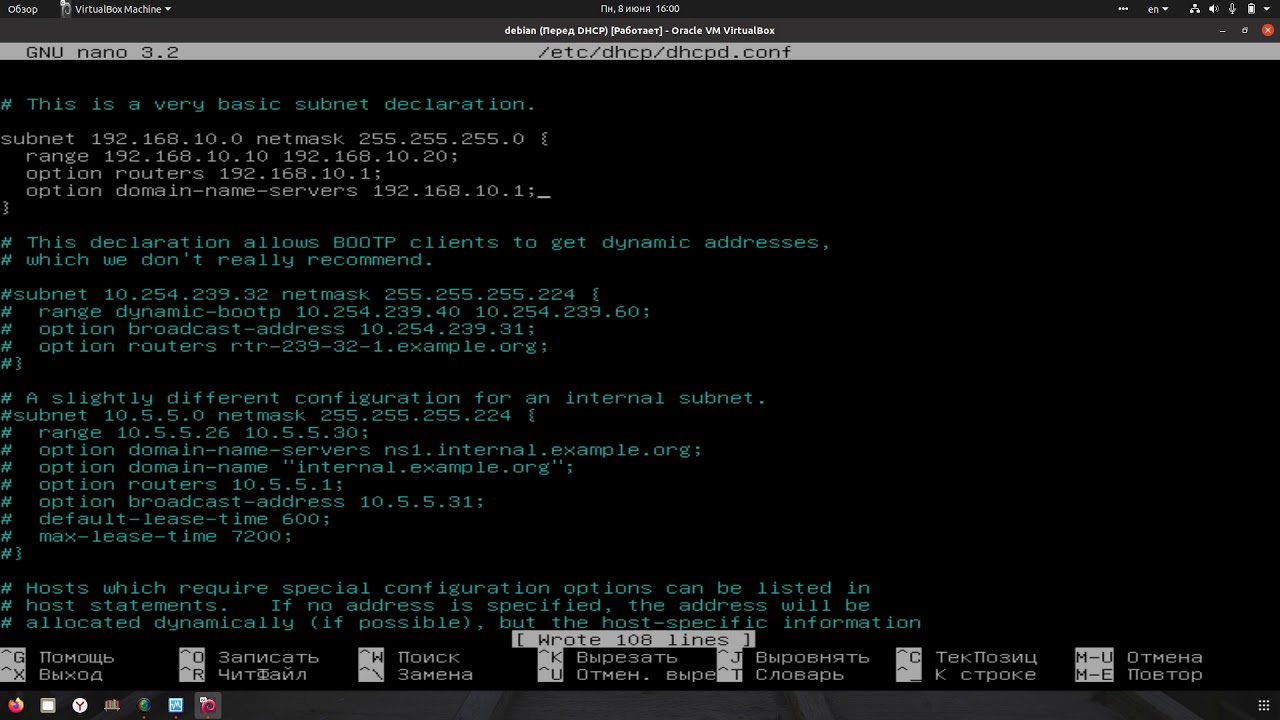
Task: Click 'option broadcast-address 10.5.5.31;' line
Action: point(242,502)
